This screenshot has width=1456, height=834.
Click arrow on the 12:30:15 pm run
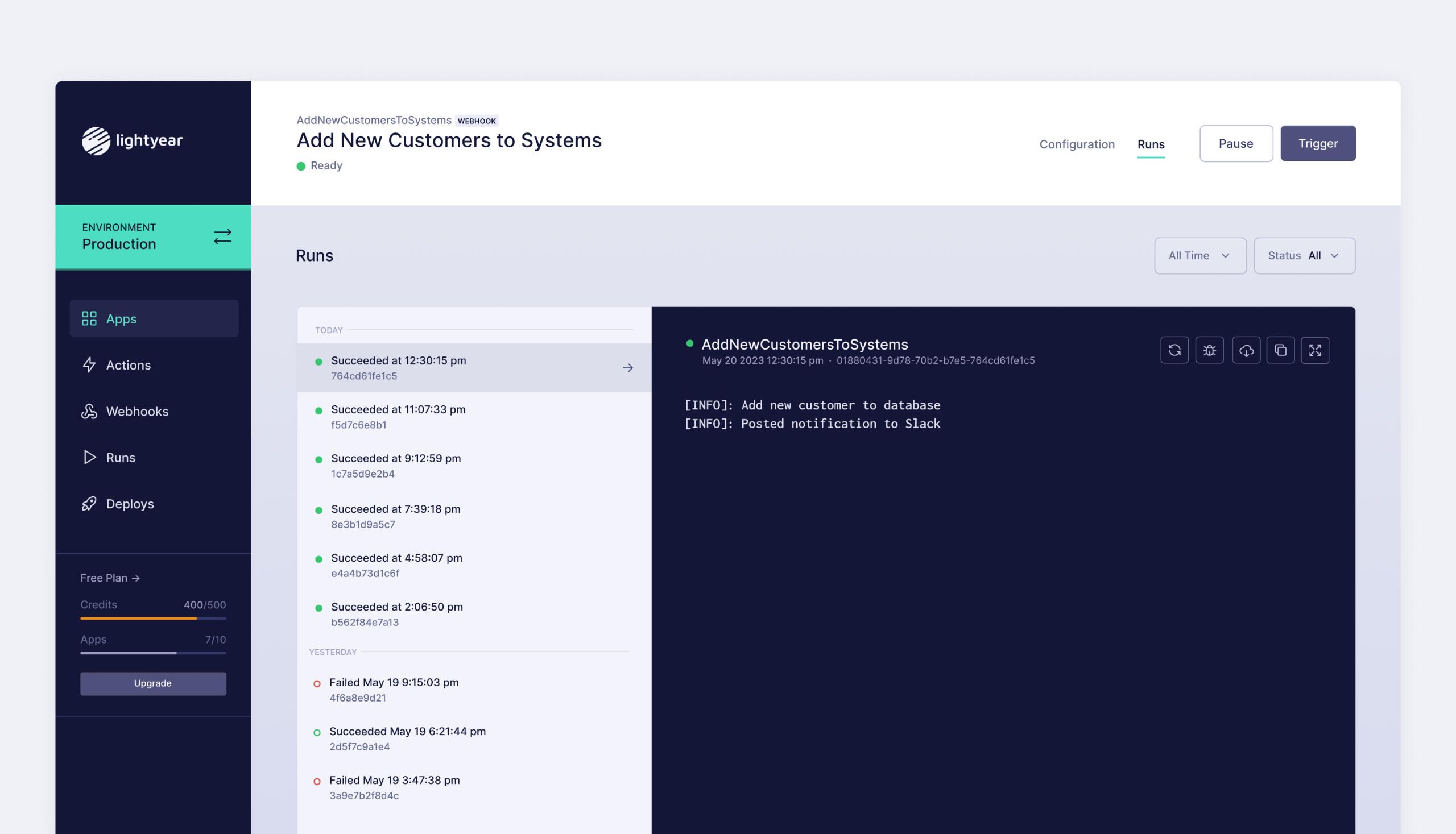click(x=627, y=368)
